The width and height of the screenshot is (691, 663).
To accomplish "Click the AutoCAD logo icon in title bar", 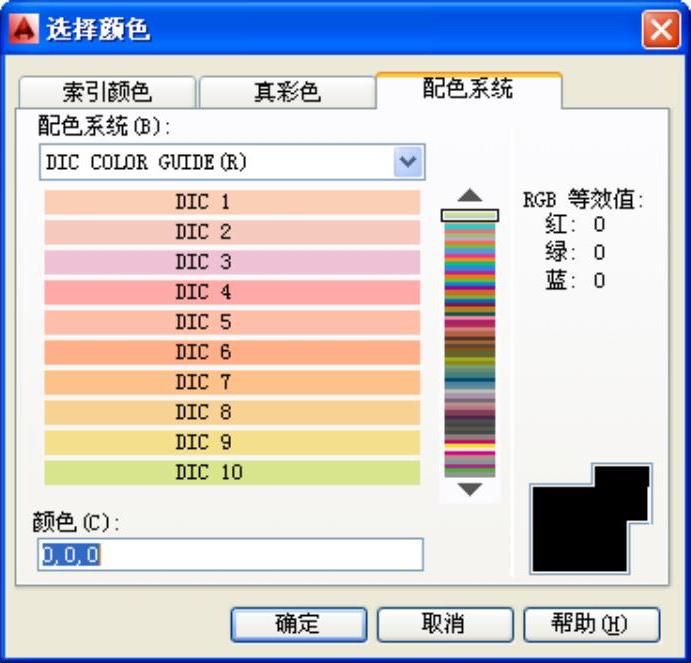I will 24,29.
